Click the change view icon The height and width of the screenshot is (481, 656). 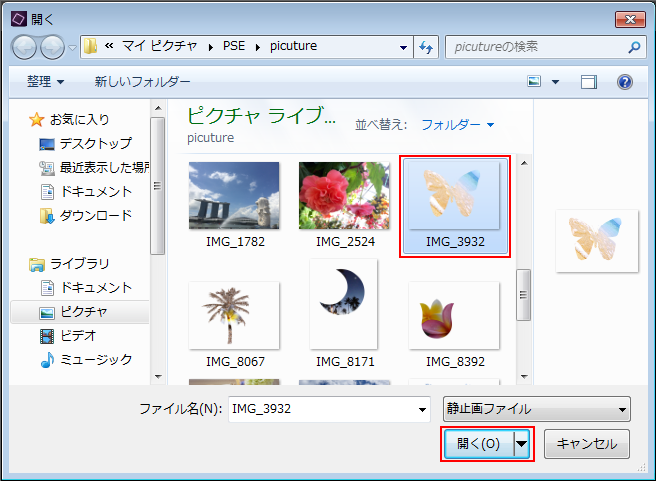tap(534, 81)
